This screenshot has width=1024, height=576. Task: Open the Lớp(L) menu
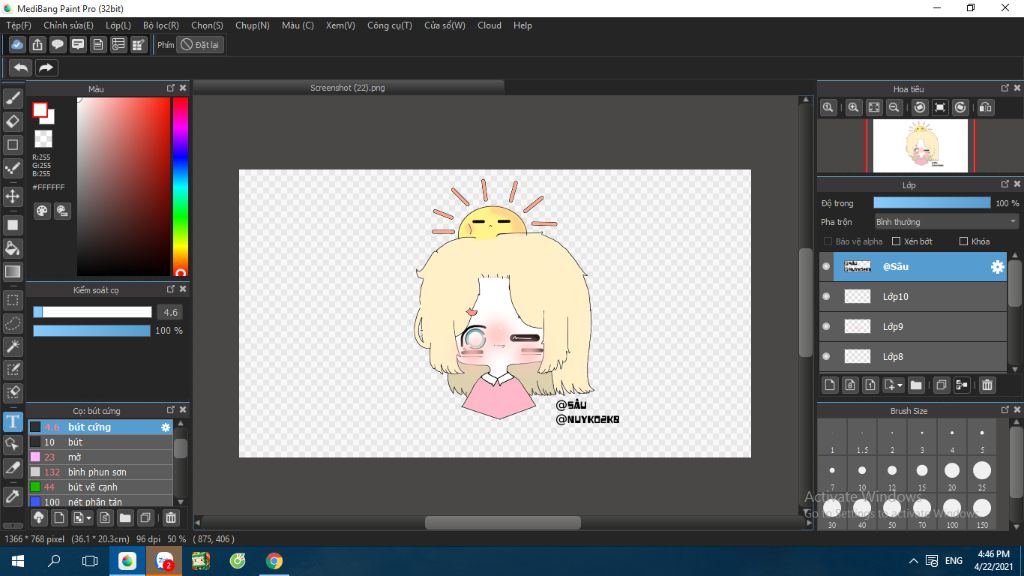(118, 25)
